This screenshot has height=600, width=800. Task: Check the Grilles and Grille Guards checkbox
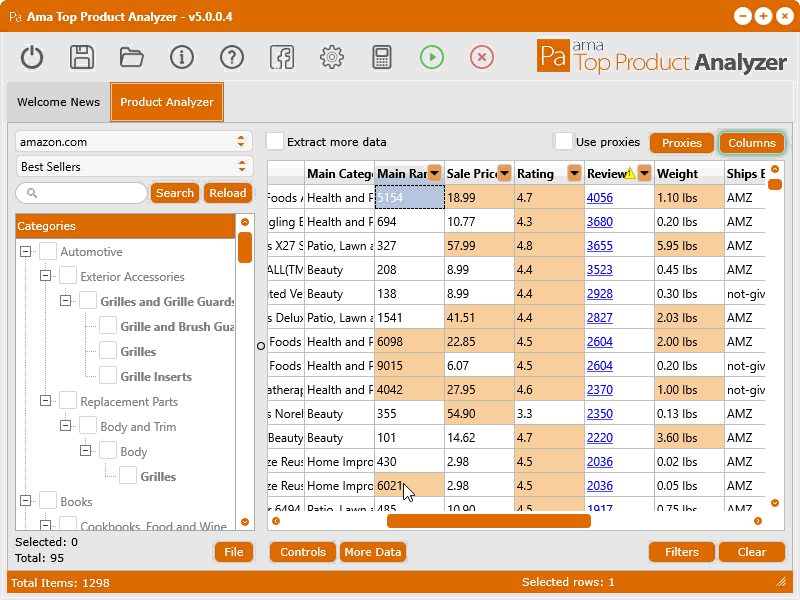tap(88, 301)
